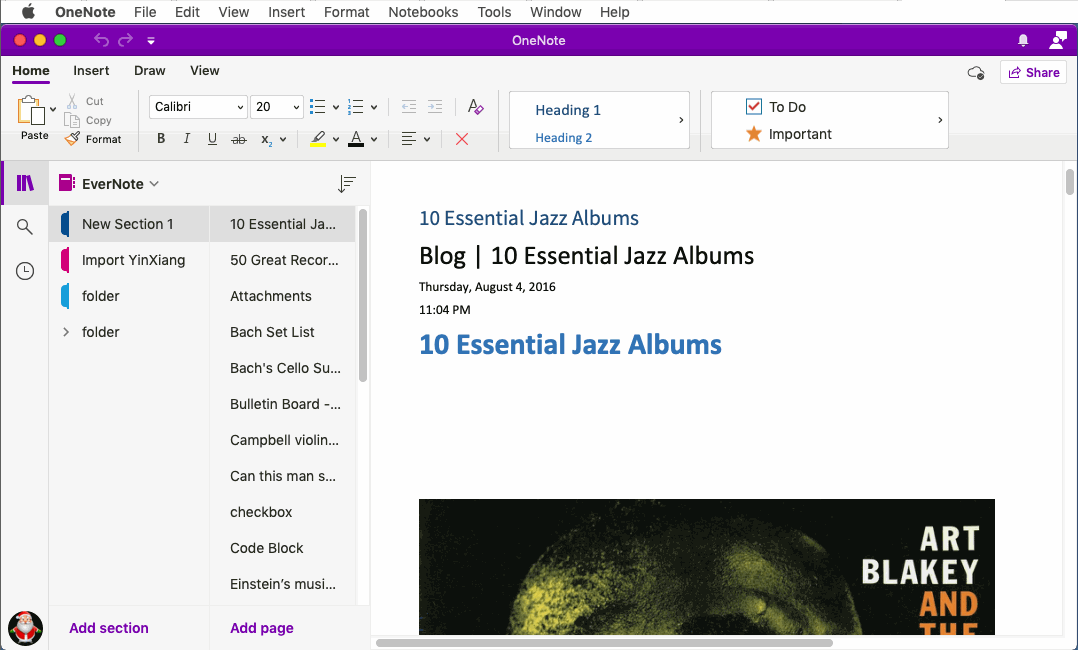Open the Notebooks menu
1078x650 pixels.
click(x=424, y=12)
